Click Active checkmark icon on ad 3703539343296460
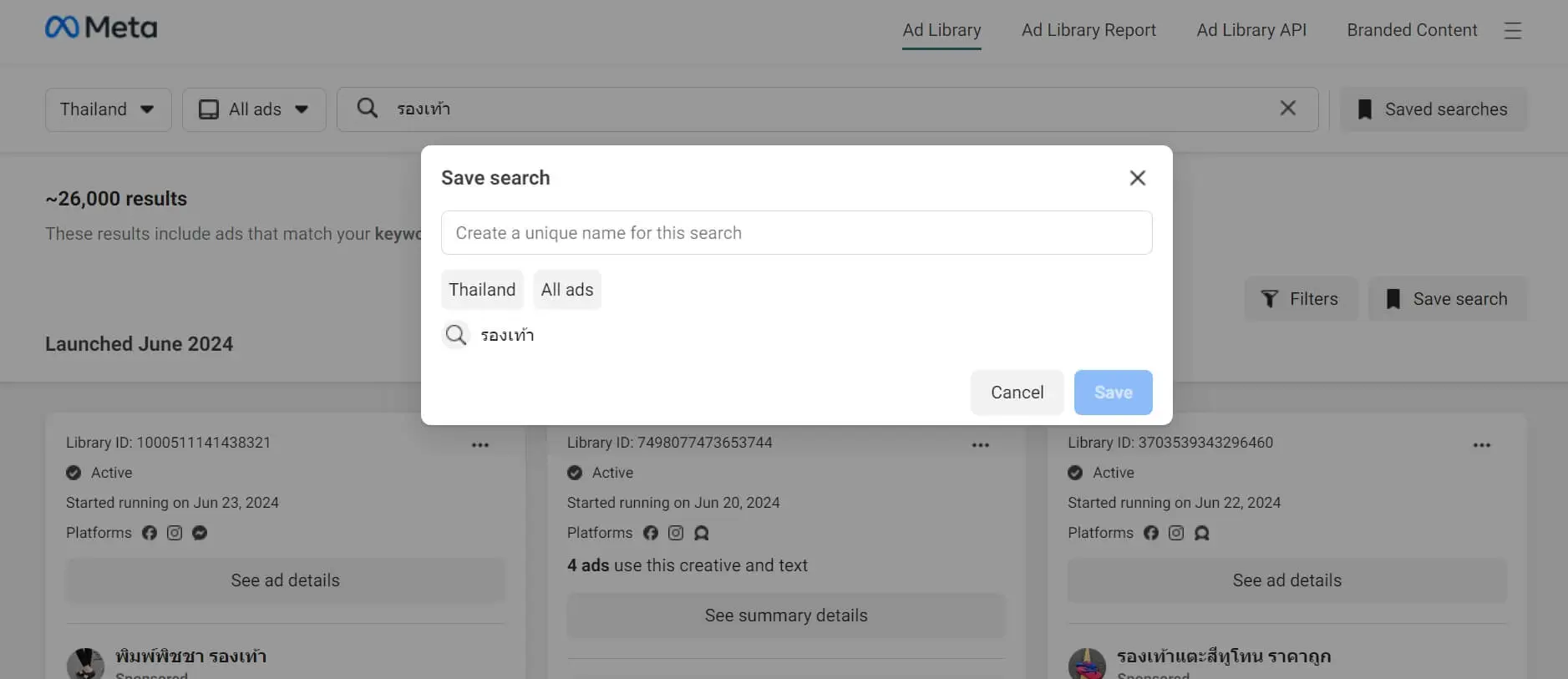This screenshot has height=679, width=1568. (x=1075, y=473)
